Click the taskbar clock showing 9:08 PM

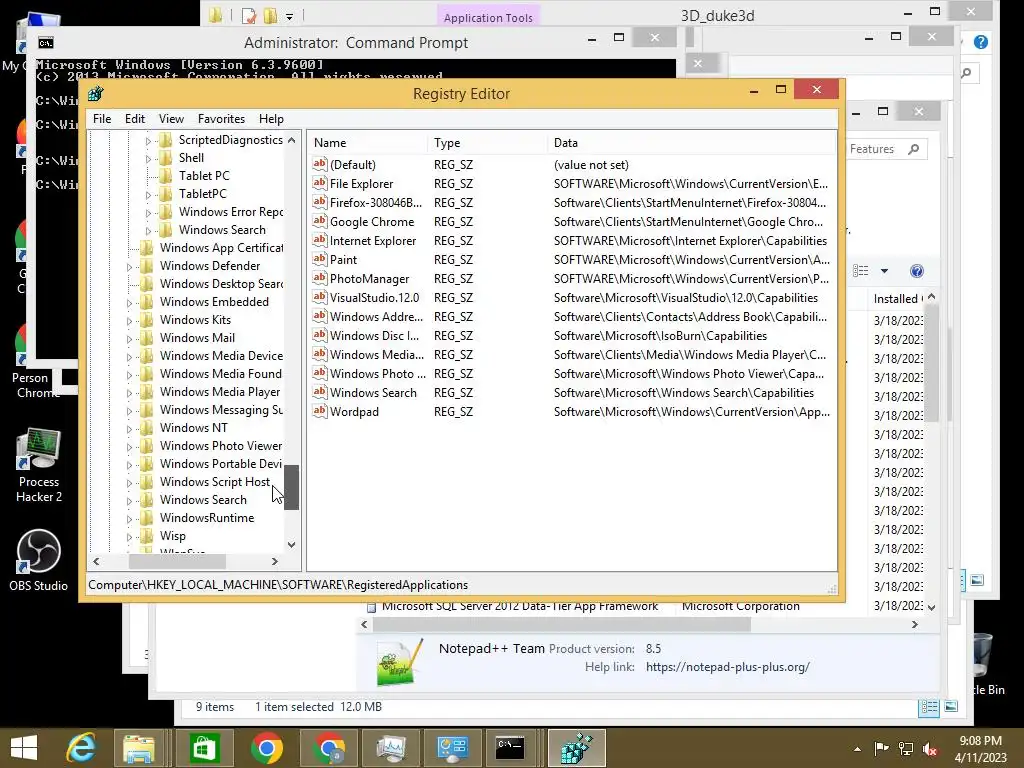980,749
